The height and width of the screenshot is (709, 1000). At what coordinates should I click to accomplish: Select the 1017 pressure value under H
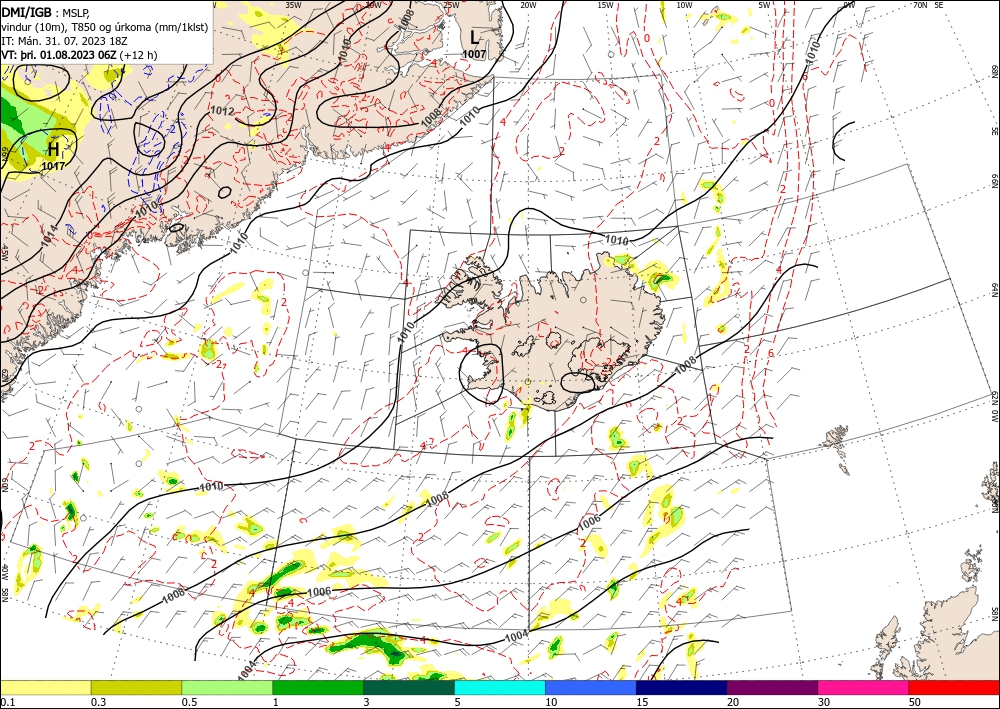(53, 166)
